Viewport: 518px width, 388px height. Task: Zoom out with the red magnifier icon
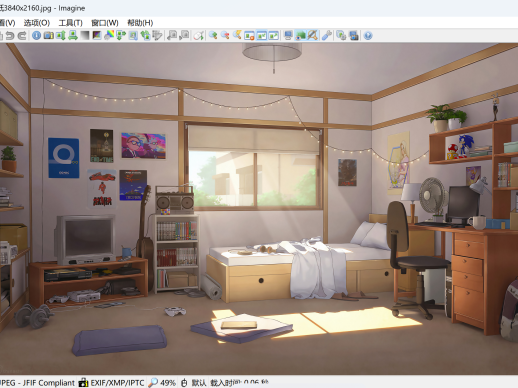coord(225,35)
